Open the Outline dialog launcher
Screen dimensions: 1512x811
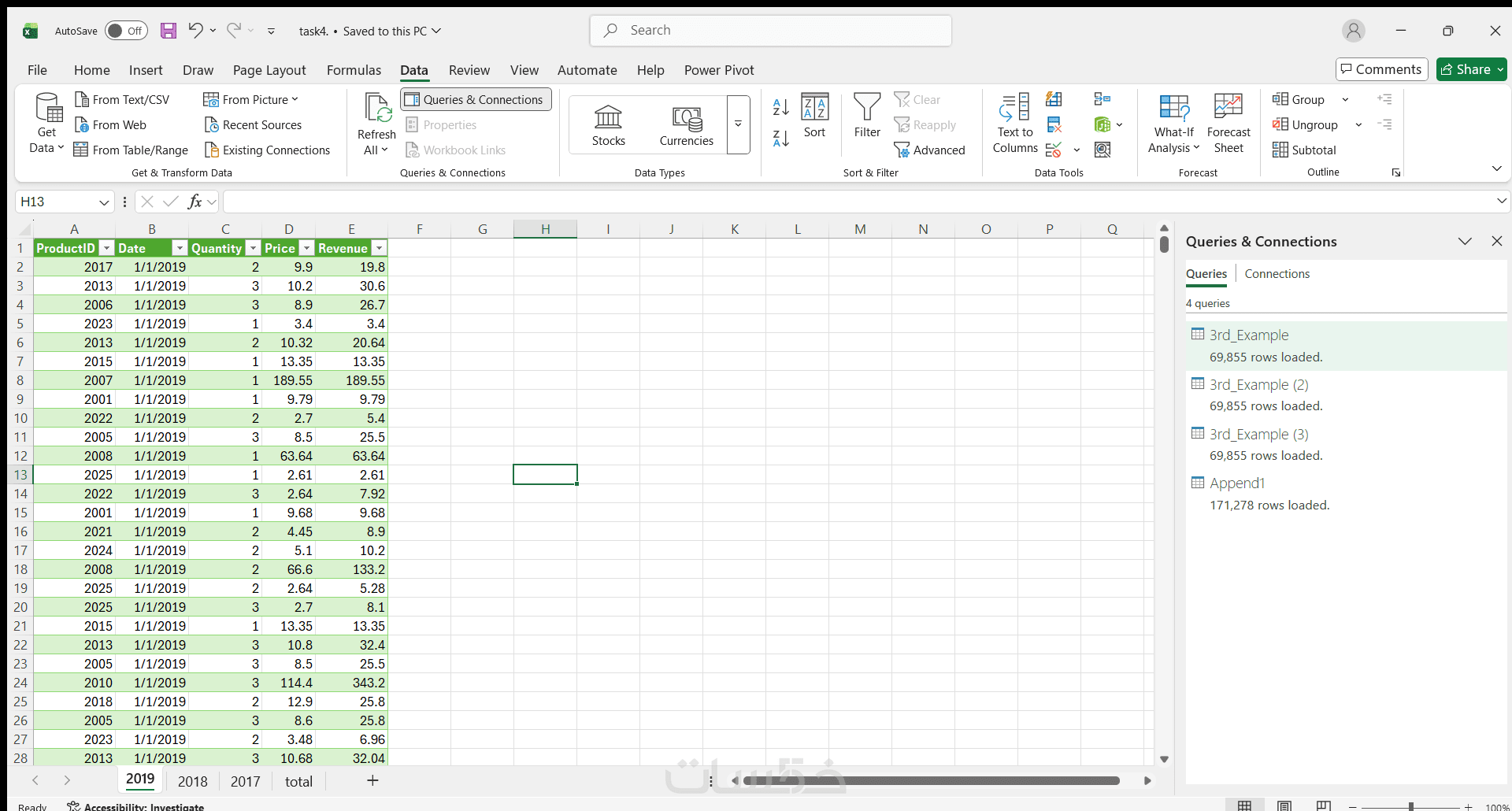[x=1396, y=172]
